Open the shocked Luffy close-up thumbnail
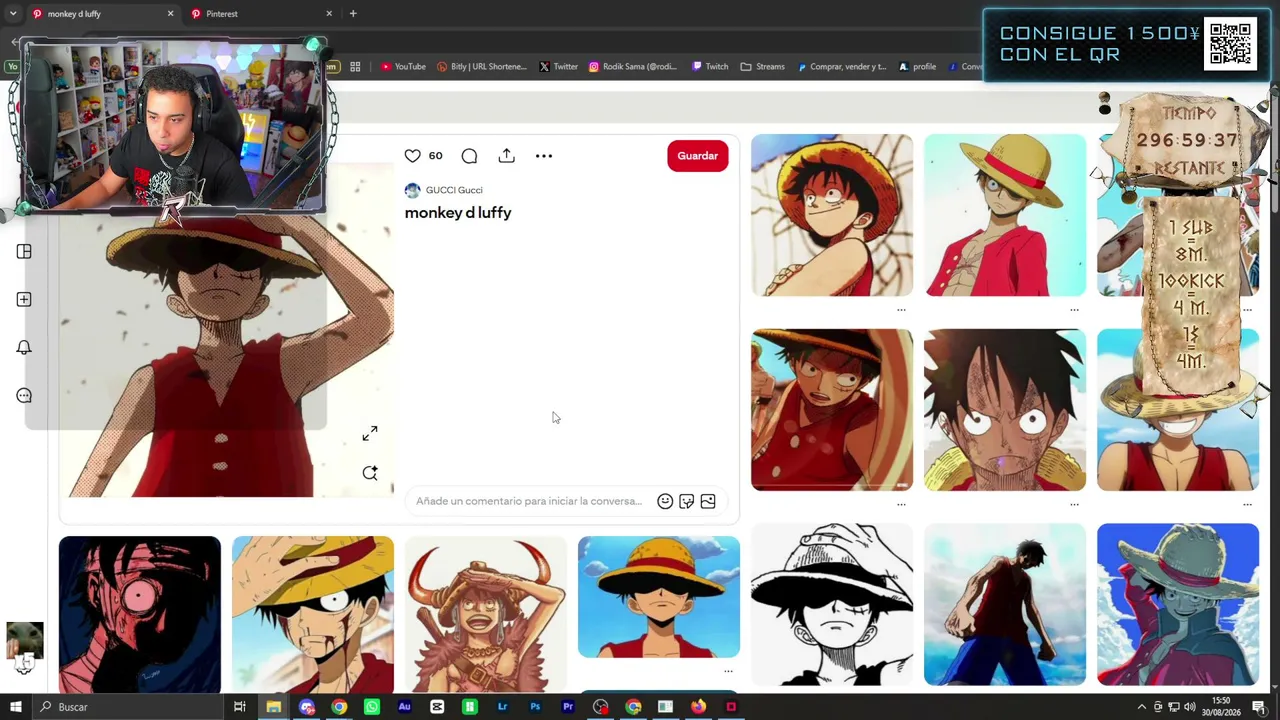1280x720 pixels. click(1005, 410)
